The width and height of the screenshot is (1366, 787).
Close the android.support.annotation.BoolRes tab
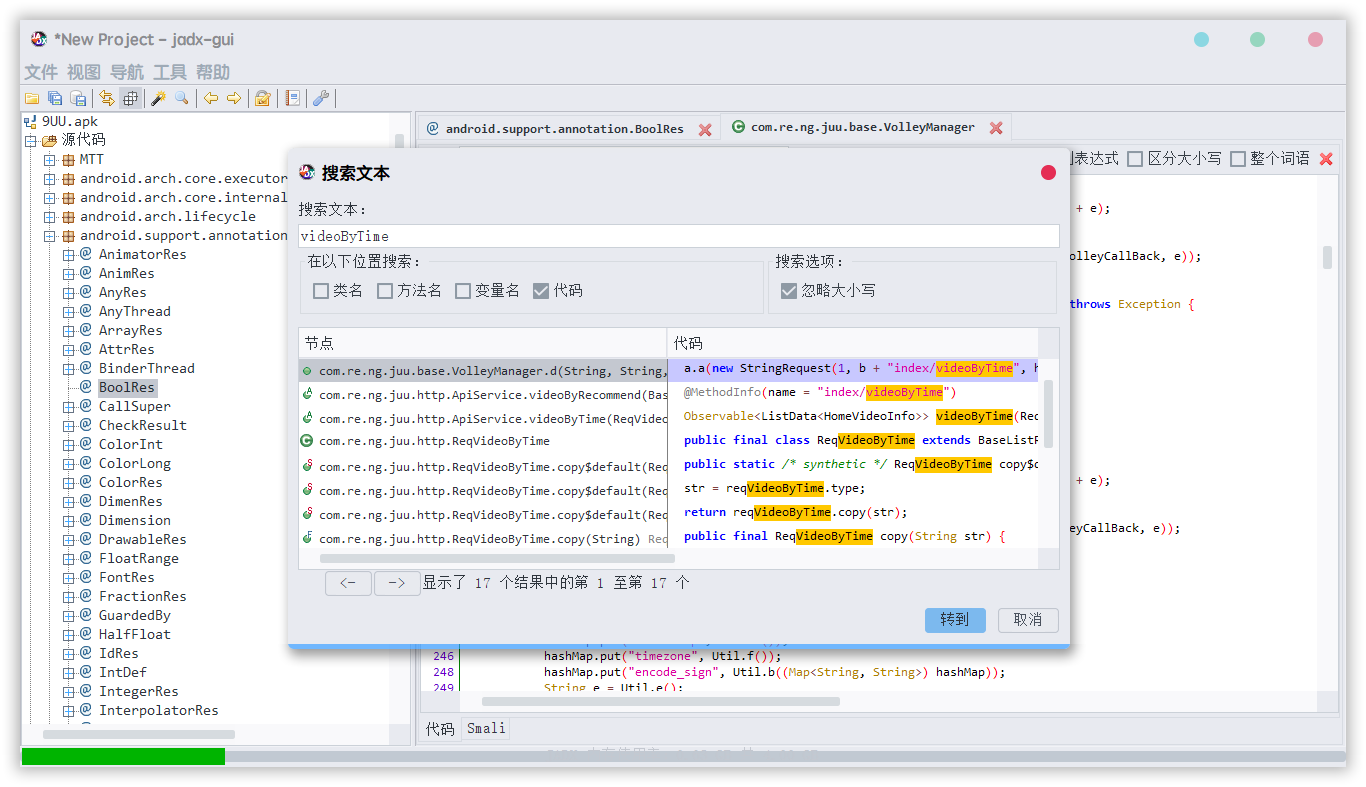pyautogui.click(x=705, y=129)
